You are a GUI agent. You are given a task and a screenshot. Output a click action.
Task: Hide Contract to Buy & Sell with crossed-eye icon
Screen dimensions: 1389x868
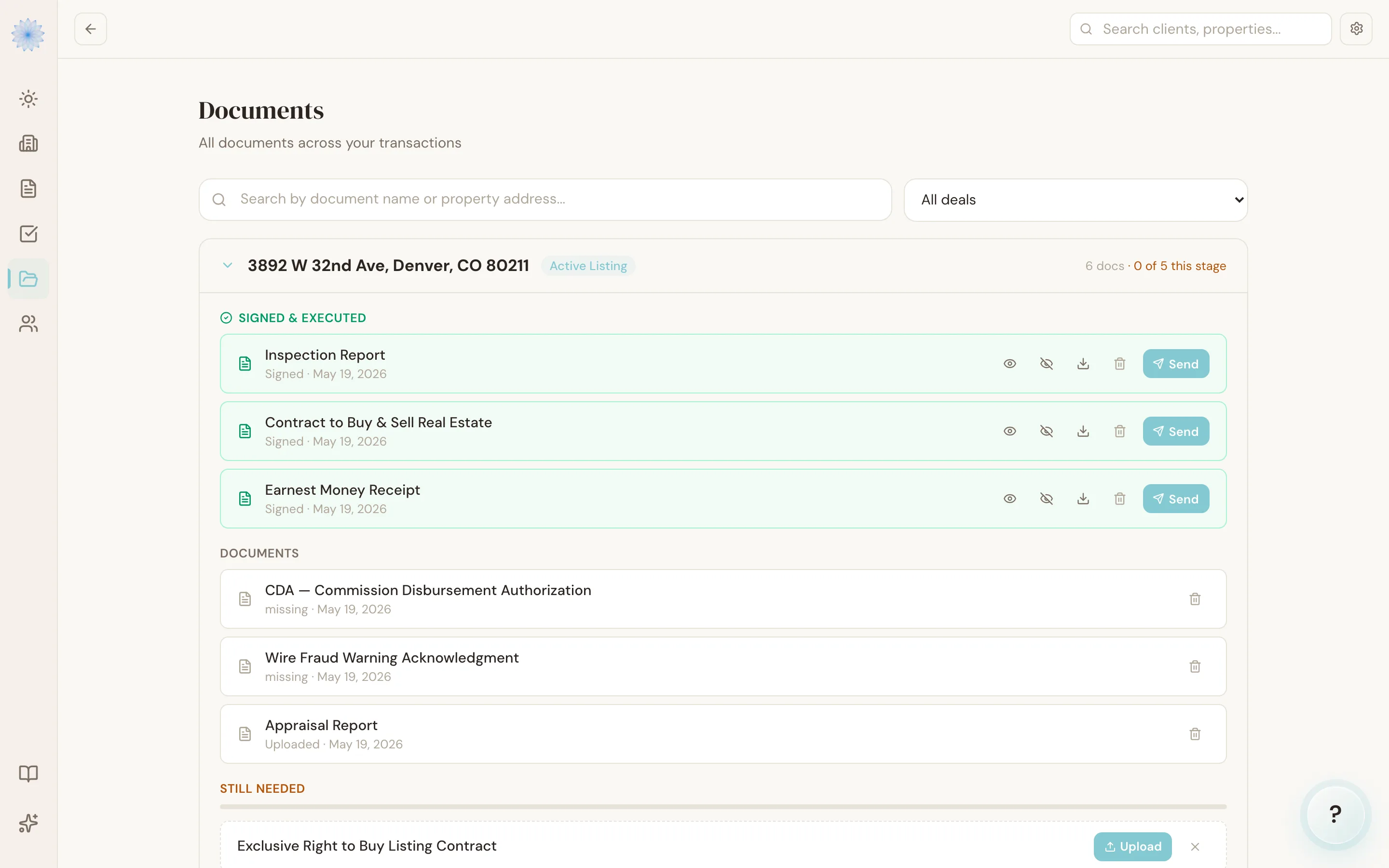1047,431
